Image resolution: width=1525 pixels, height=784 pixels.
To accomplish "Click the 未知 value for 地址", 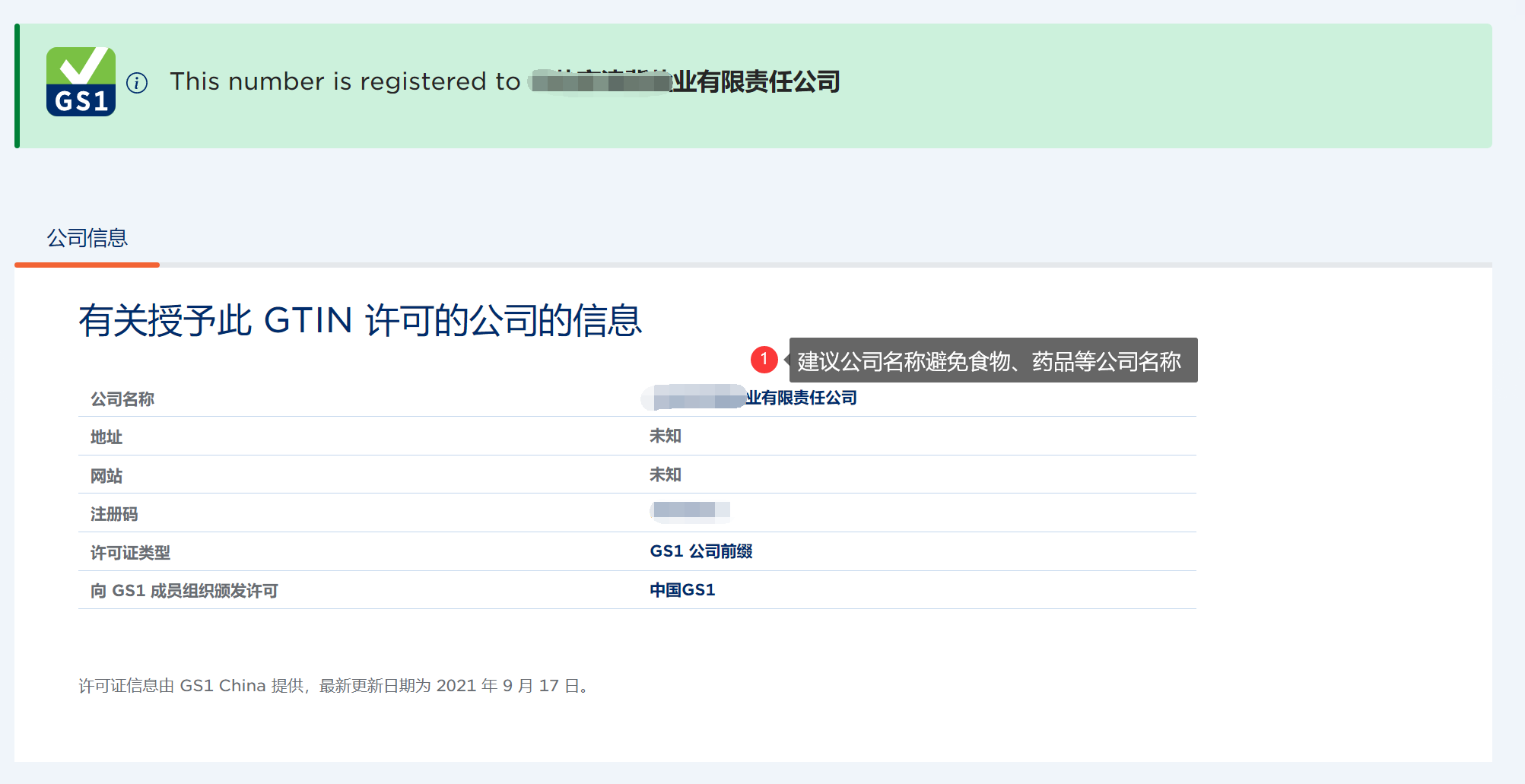I will [665, 436].
